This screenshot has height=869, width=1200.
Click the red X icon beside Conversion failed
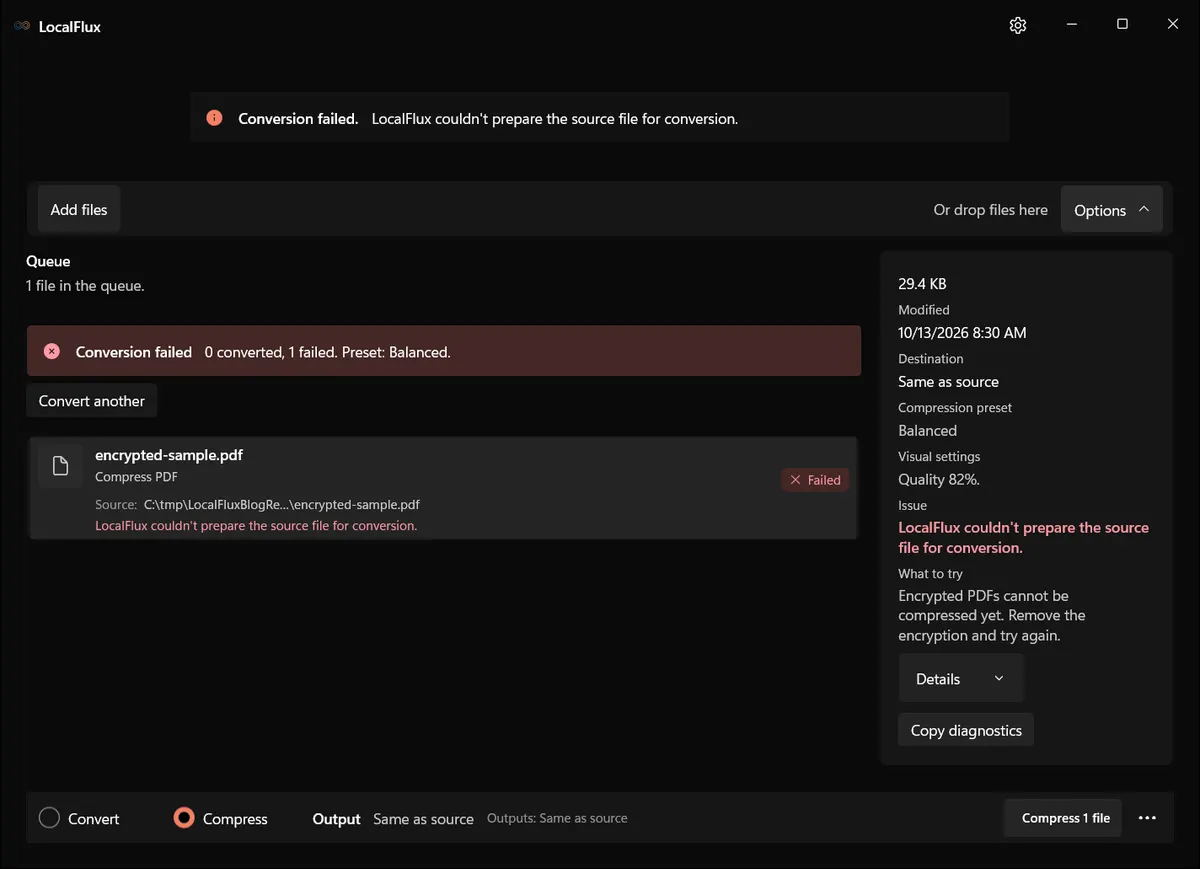52,351
